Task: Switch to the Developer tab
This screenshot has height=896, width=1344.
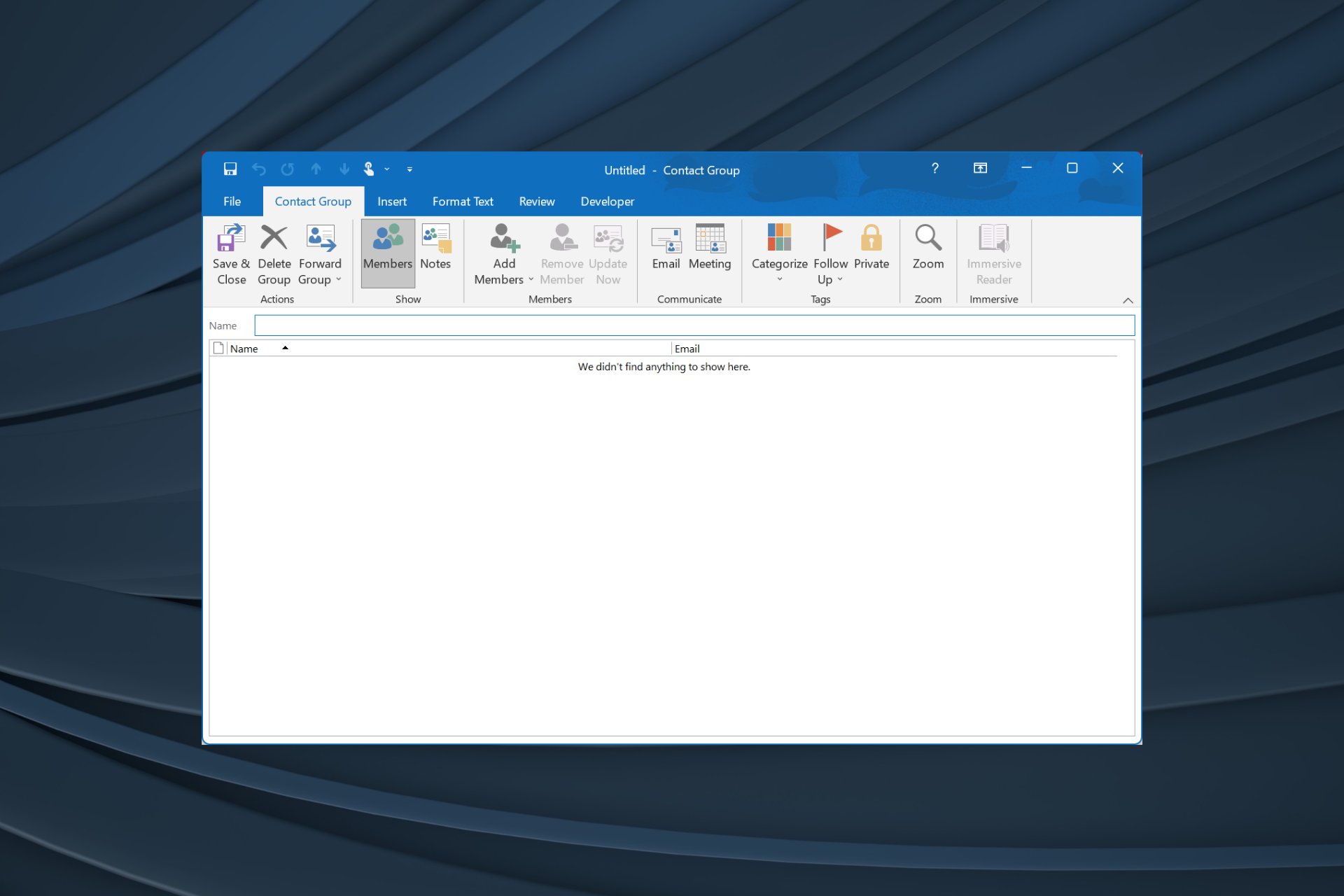Action: pos(608,202)
